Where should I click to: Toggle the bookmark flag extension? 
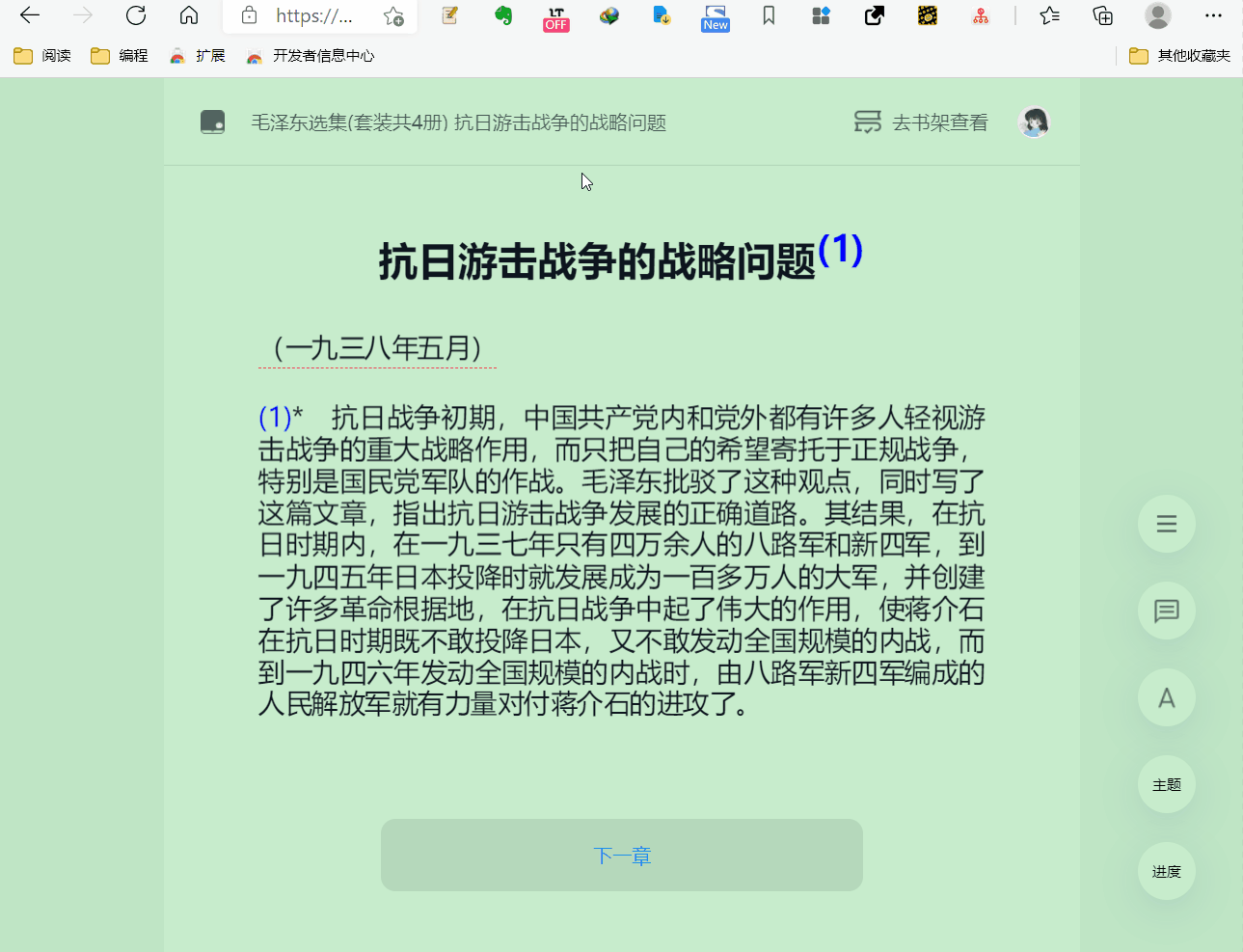pyautogui.click(x=769, y=16)
